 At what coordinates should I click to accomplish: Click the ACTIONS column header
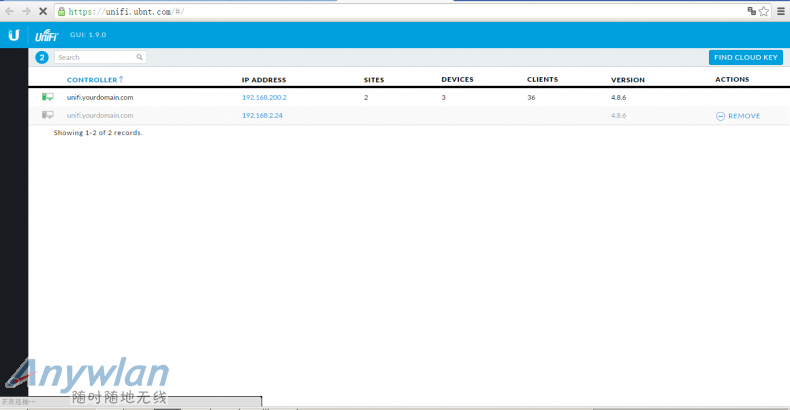[732, 80]
